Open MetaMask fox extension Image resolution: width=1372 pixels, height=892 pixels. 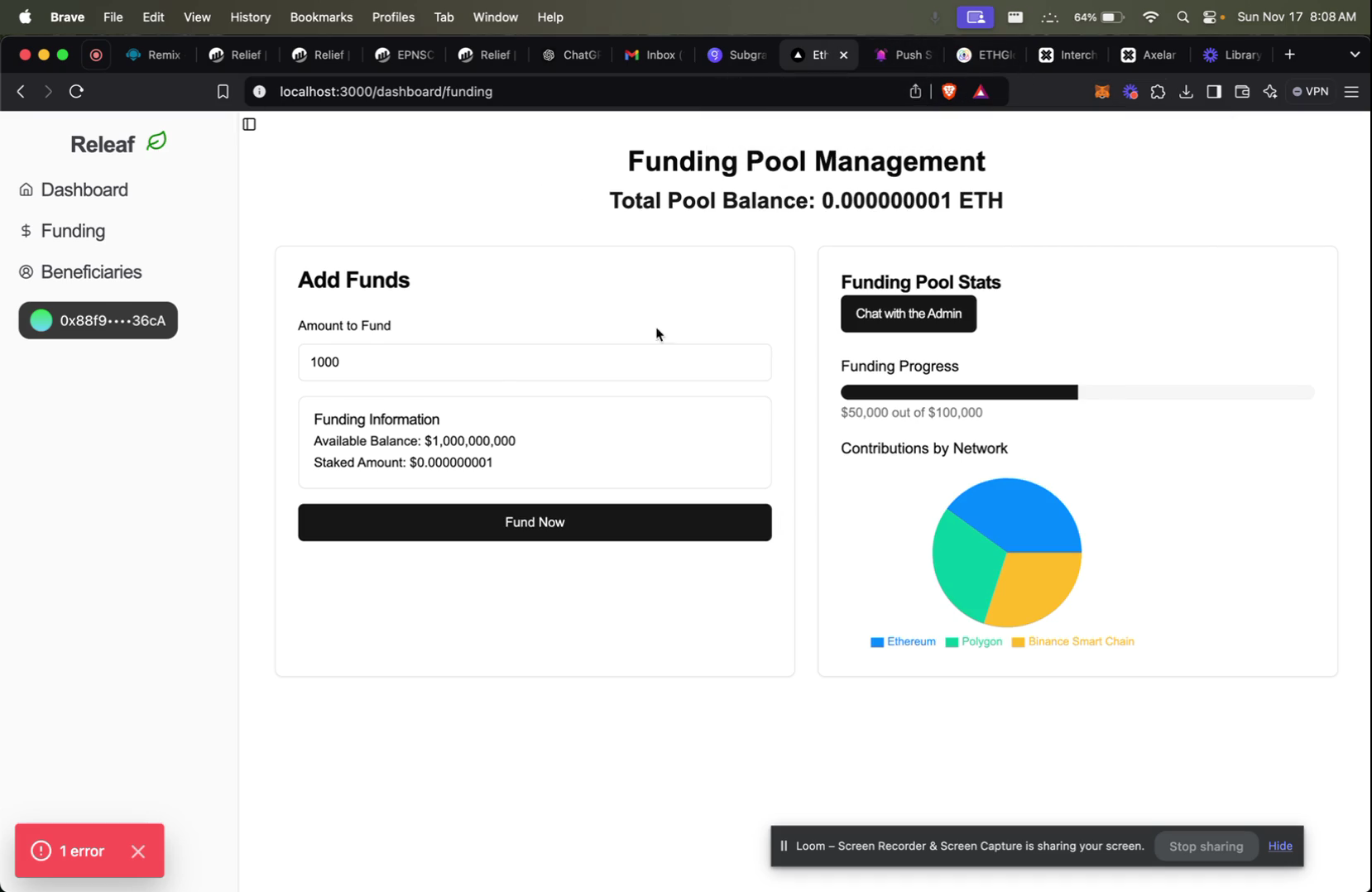click(1102, 92)
